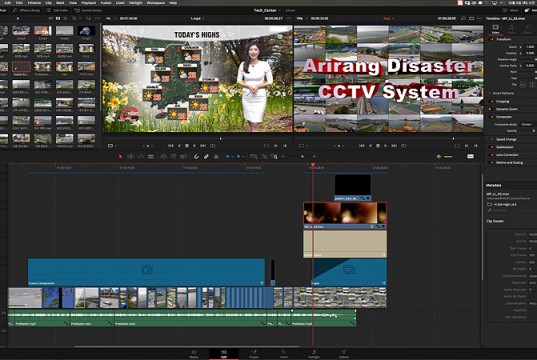Click the Detail Zoom icon

[264, 157]
